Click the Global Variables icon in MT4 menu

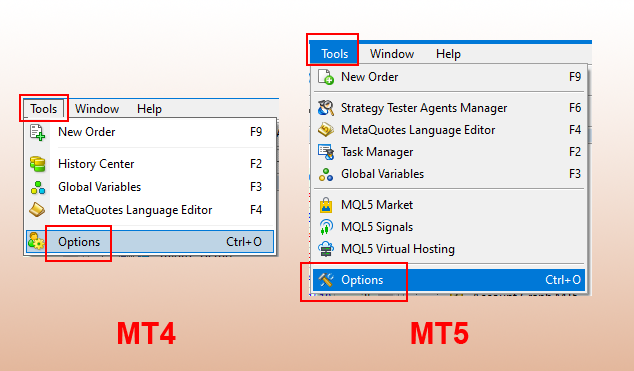[x=38, y=187]
